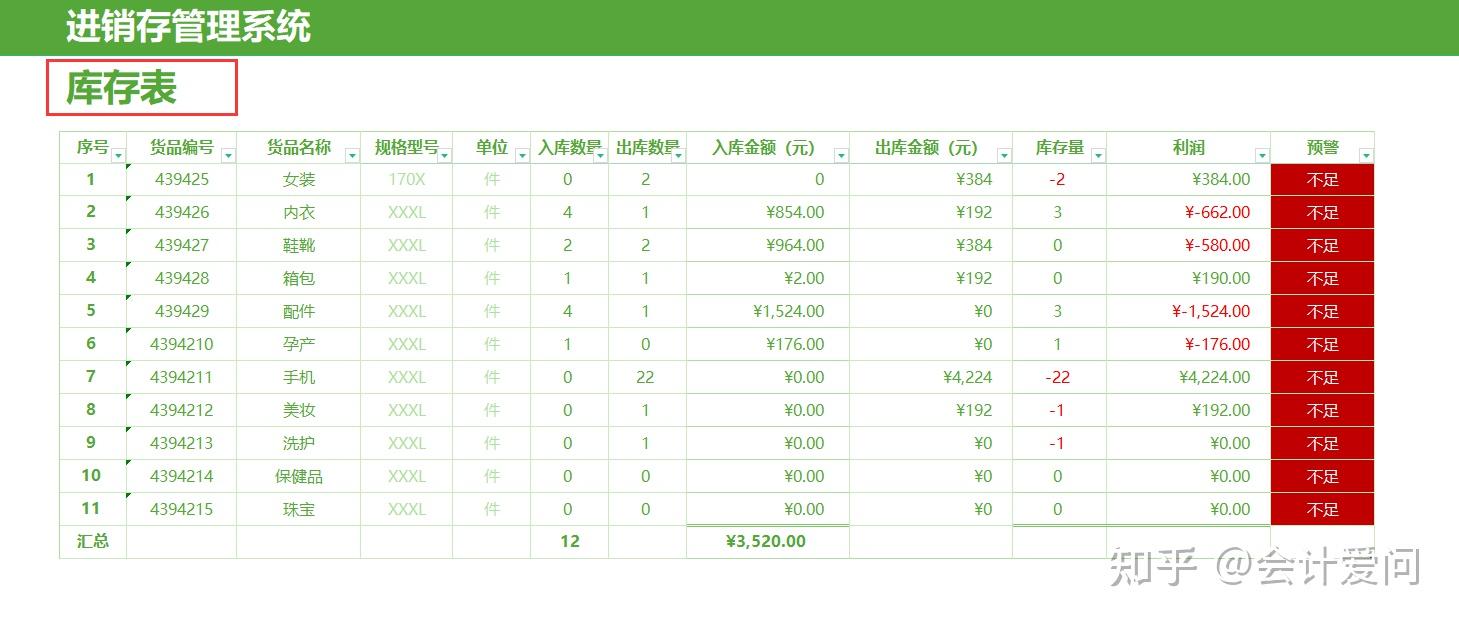This screenshot has height=625, width=1459.
Task: Click the 不足 warning in 珠宝 row
Action: pyautogui.click(x=1322, y=509)
